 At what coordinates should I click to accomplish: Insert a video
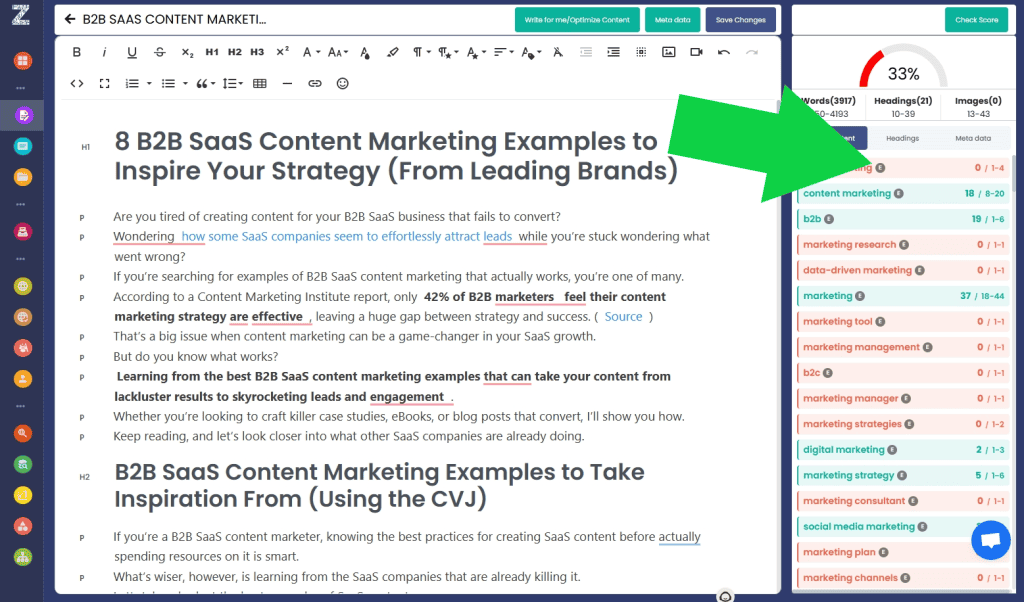click(696, 52)
